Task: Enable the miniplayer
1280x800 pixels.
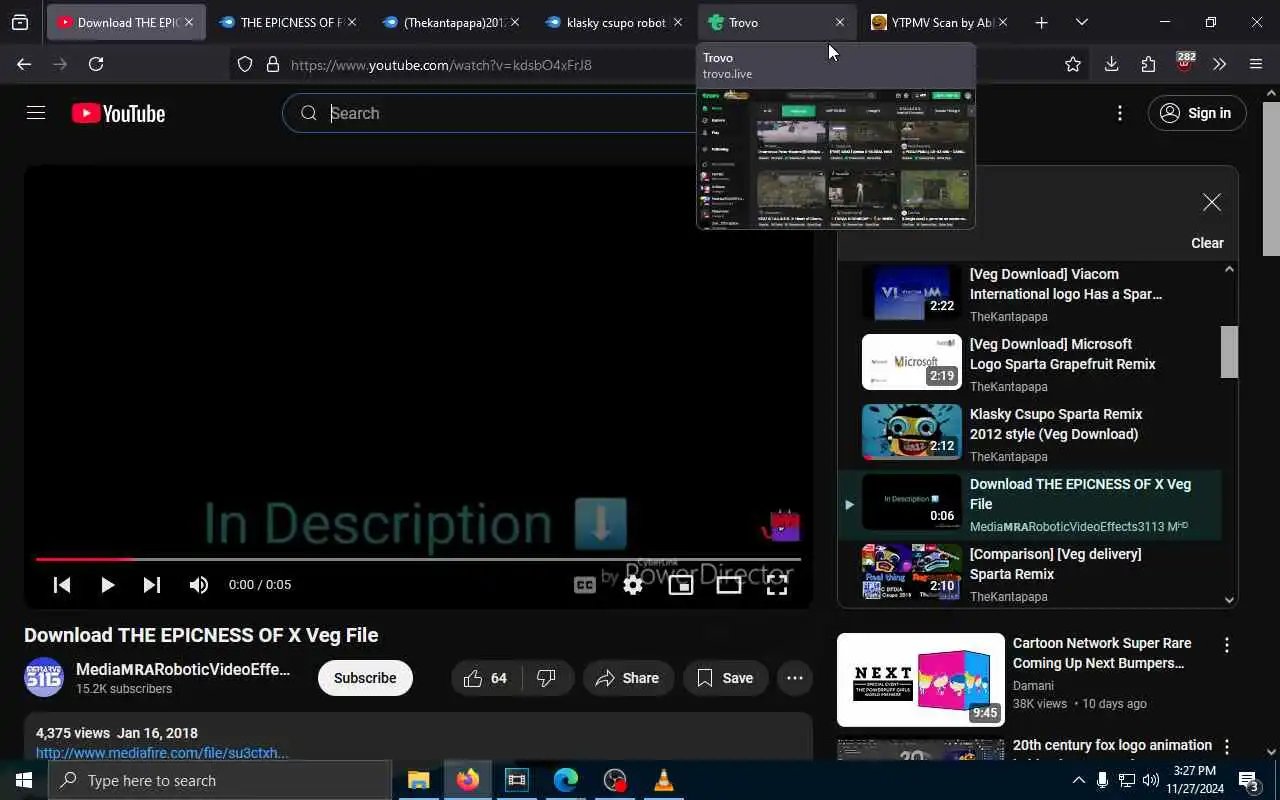Action: tap(681, 585)
